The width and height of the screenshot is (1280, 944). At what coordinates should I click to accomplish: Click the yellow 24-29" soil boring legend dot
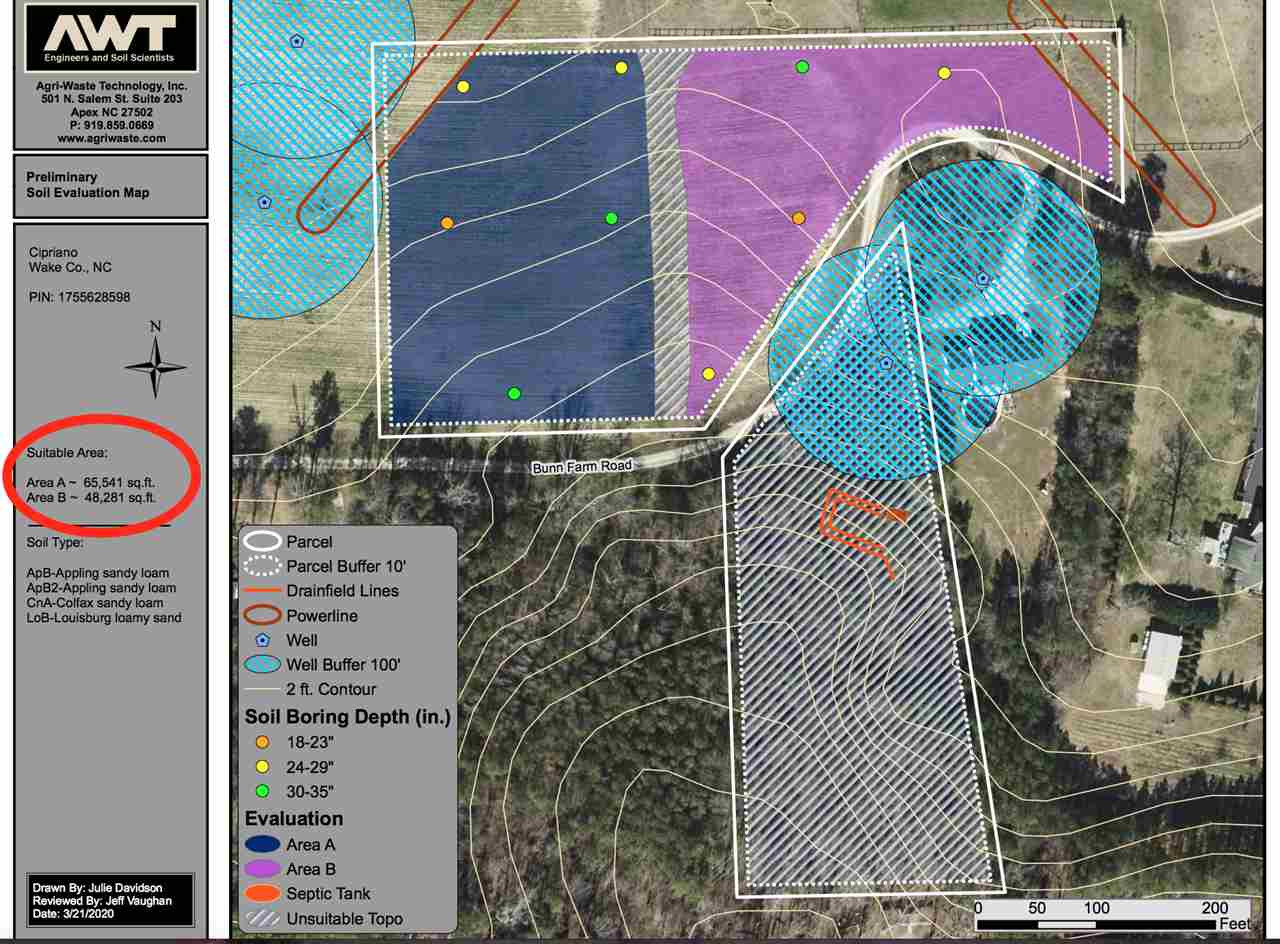tap(263, 767)
